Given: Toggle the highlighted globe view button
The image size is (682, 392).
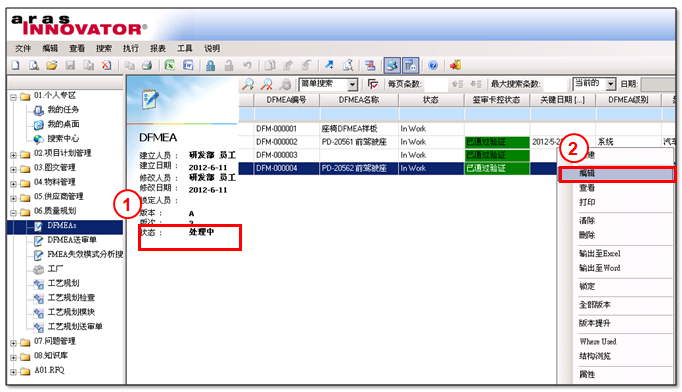Looking at the screenshot, I should point(392,65).
